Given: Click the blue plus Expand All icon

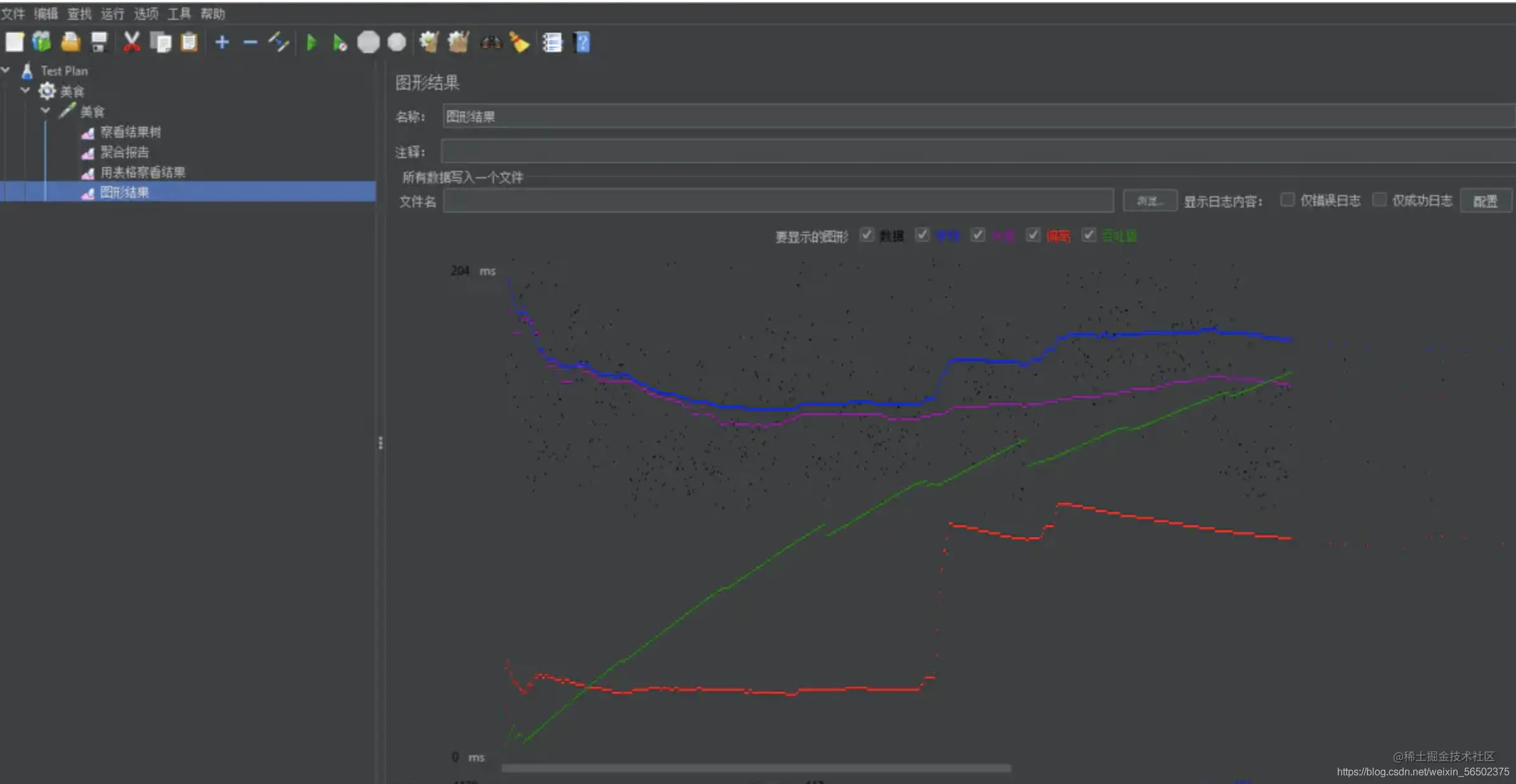Looking at the screenshot, I should 222,42.
